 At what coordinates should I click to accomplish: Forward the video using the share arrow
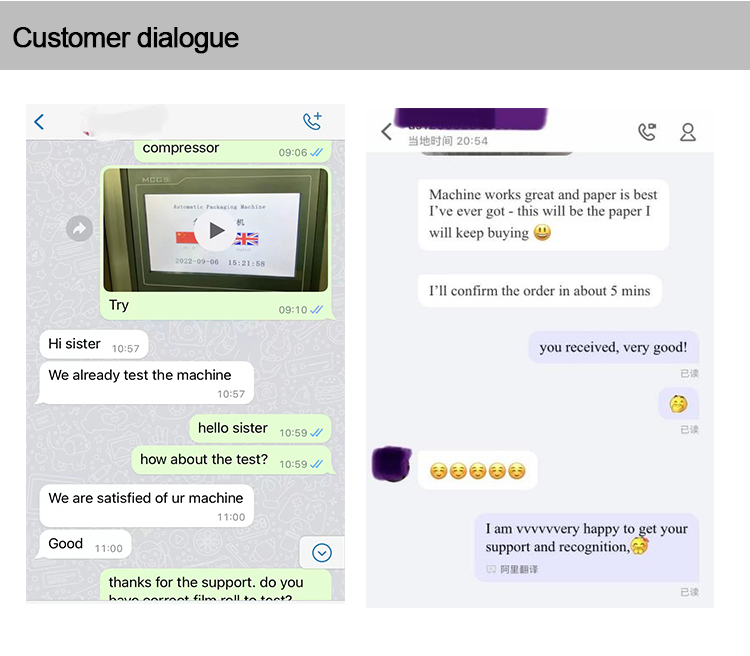(79, 228)
